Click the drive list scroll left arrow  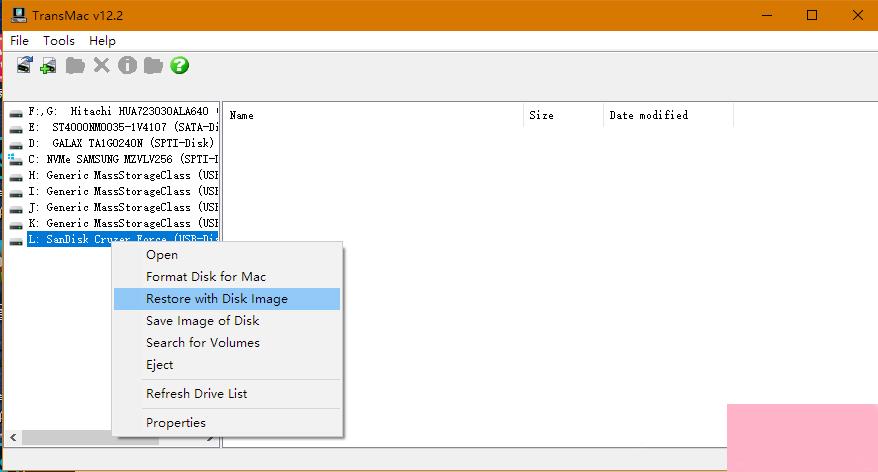tap(13, 438)
